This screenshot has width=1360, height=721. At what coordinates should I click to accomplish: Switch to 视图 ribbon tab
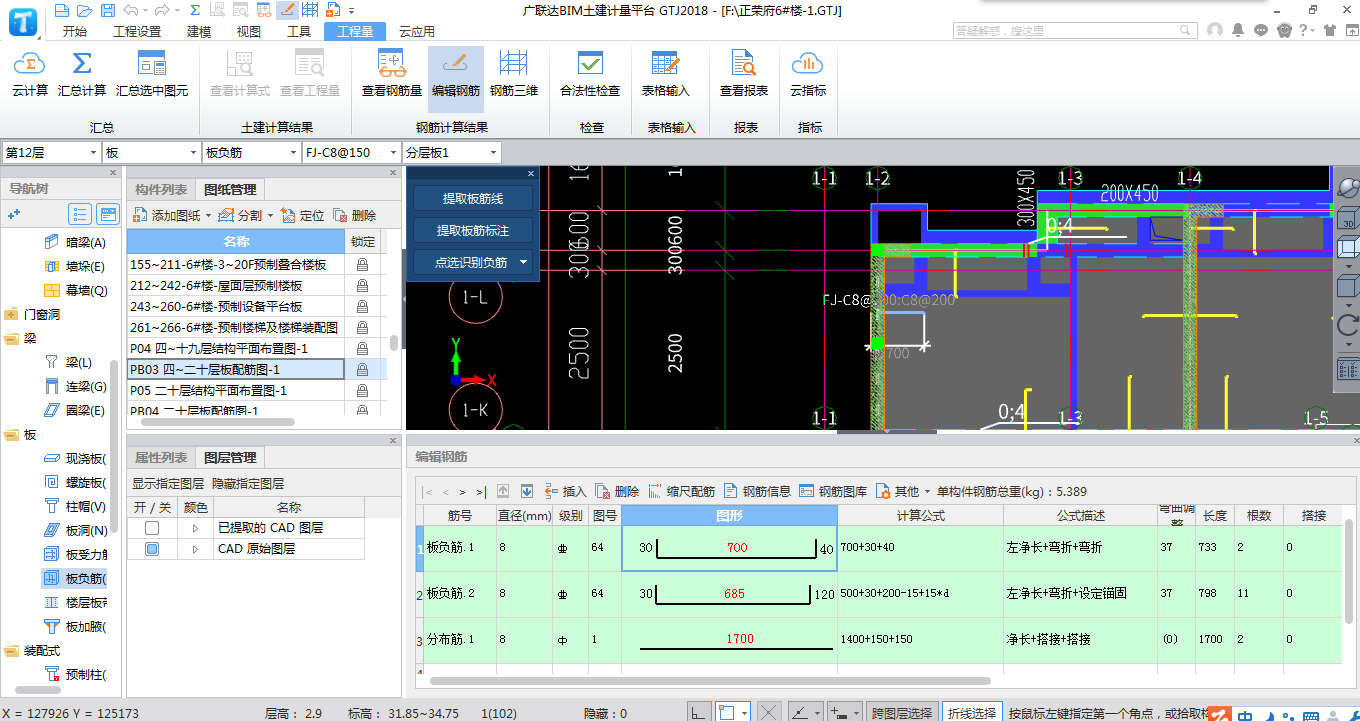coord(249,31)
